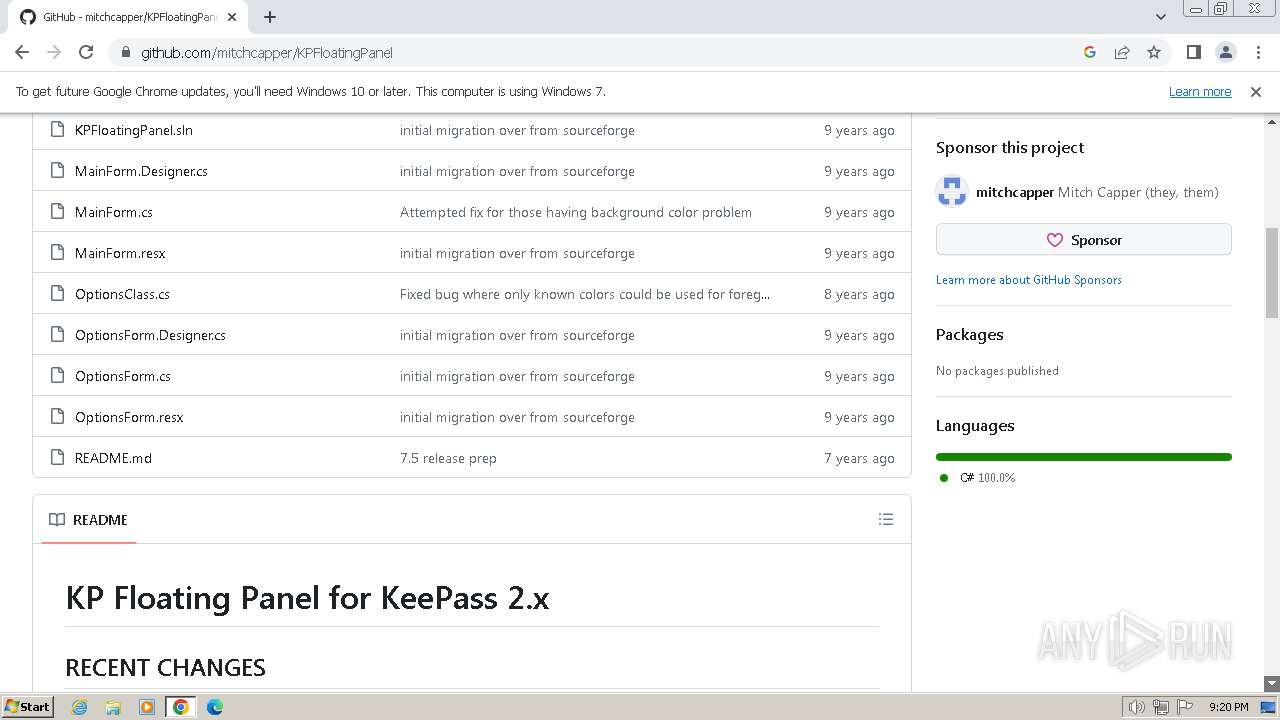The width and height of the screenshot is (1280, 720).
Task: Reload the page with the refresh icon
Action: point(86,52)
